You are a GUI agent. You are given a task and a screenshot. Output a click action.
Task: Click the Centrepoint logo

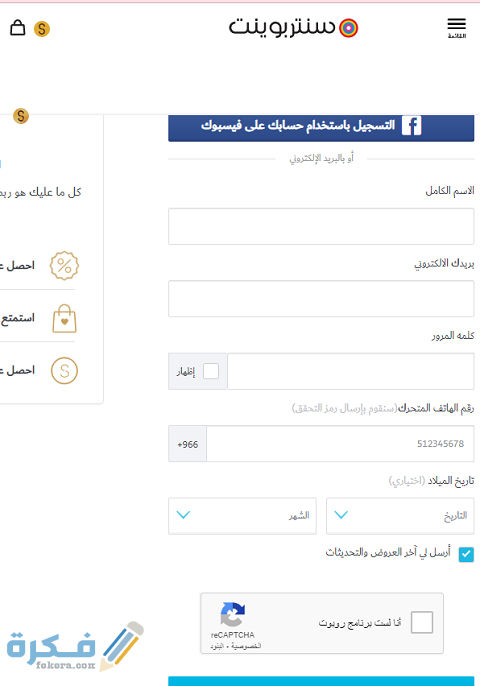pos(293,28)
